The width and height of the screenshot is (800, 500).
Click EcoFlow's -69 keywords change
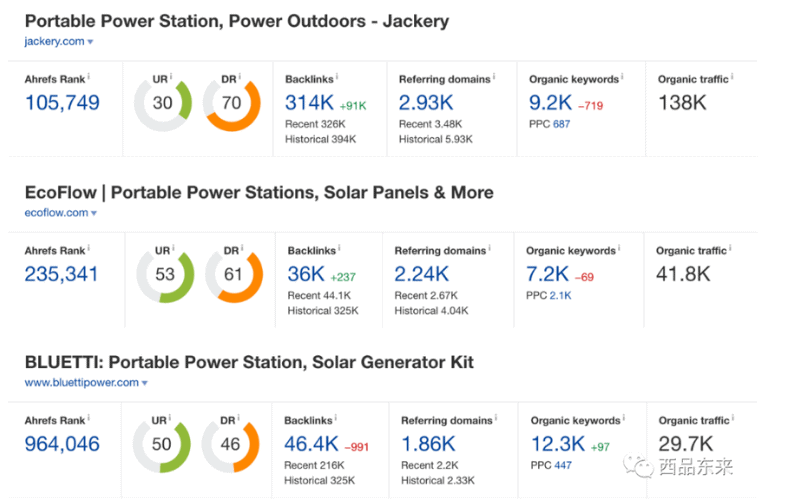(x=584, y=278)
